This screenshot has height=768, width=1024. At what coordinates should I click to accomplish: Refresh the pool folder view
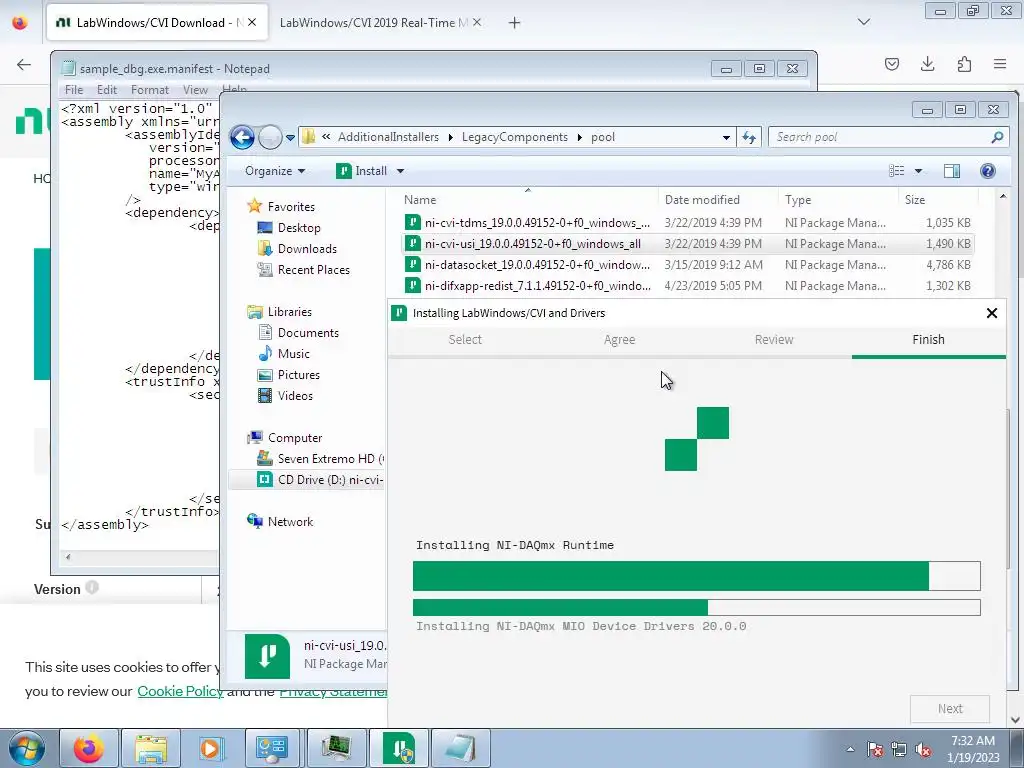point(748,137)
